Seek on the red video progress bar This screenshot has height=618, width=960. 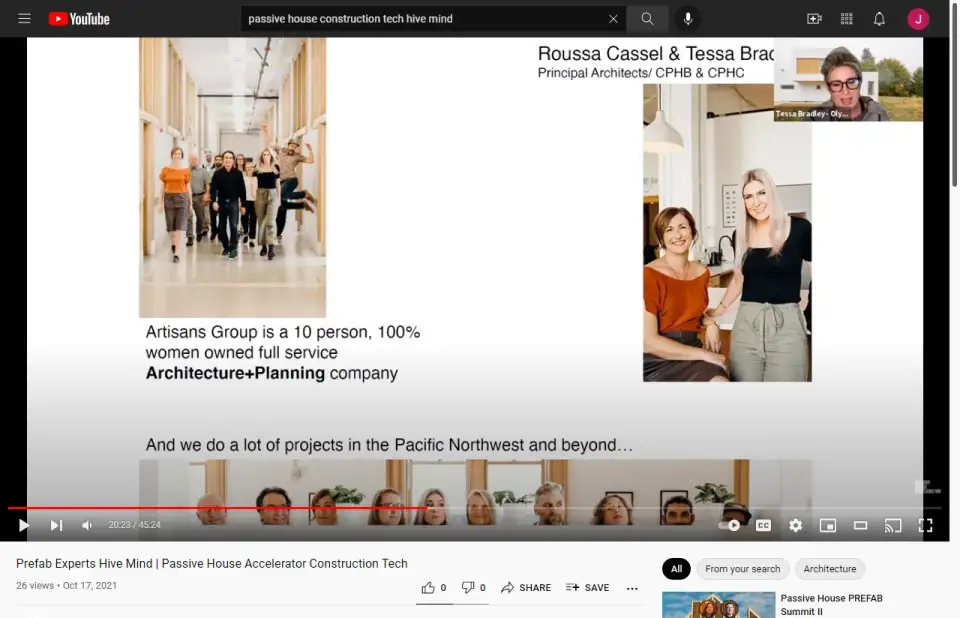[x=300, y=508]
